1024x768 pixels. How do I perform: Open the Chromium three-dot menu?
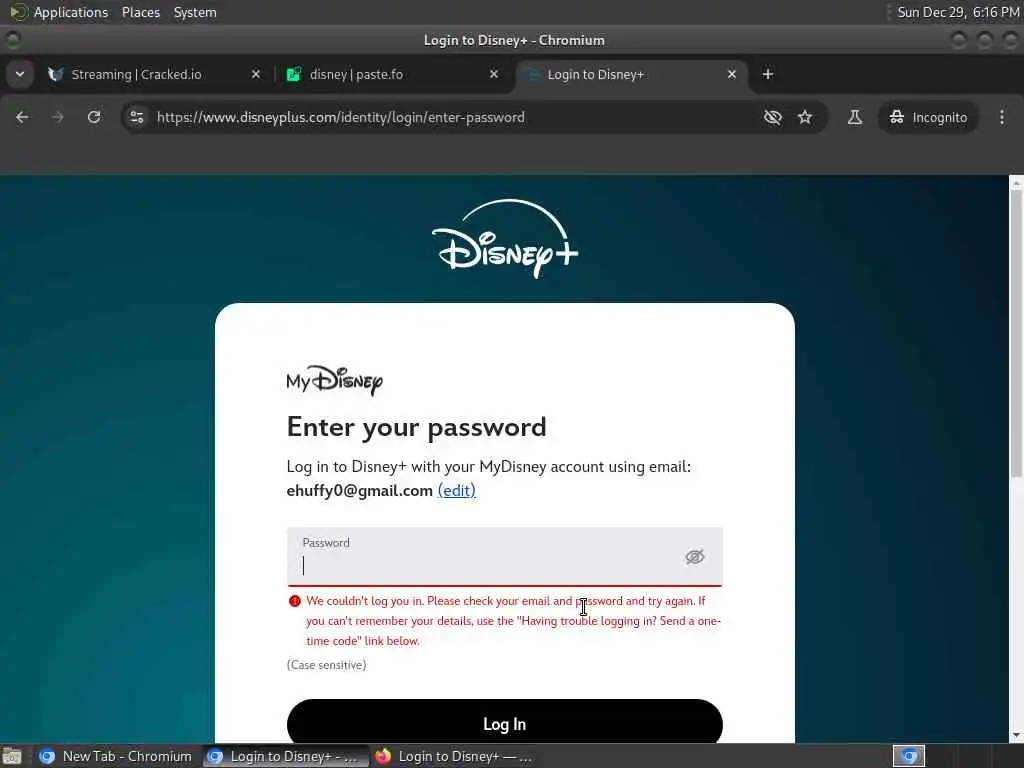click(1002, 117)
